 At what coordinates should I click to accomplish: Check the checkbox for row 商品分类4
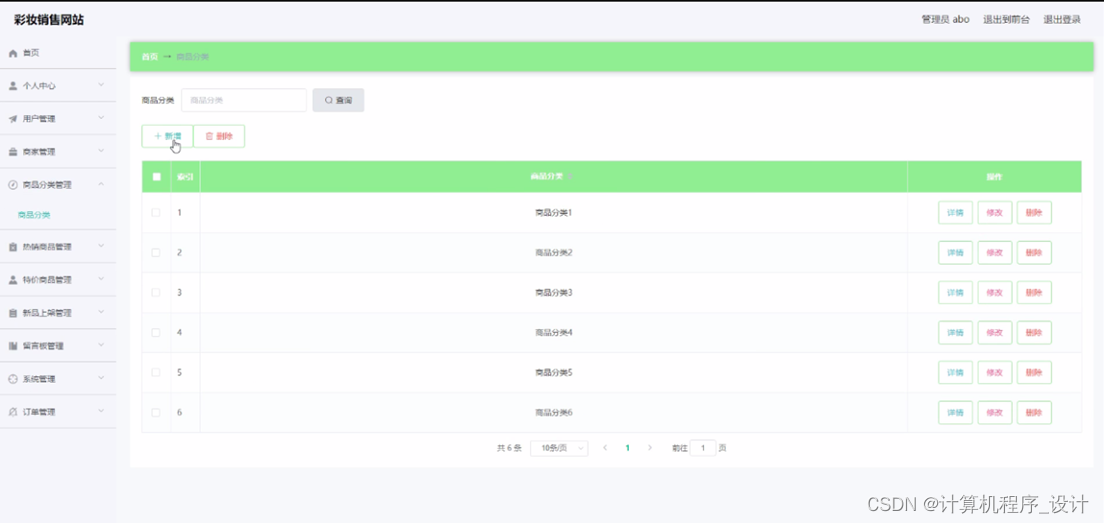click(x=156, y=332)
